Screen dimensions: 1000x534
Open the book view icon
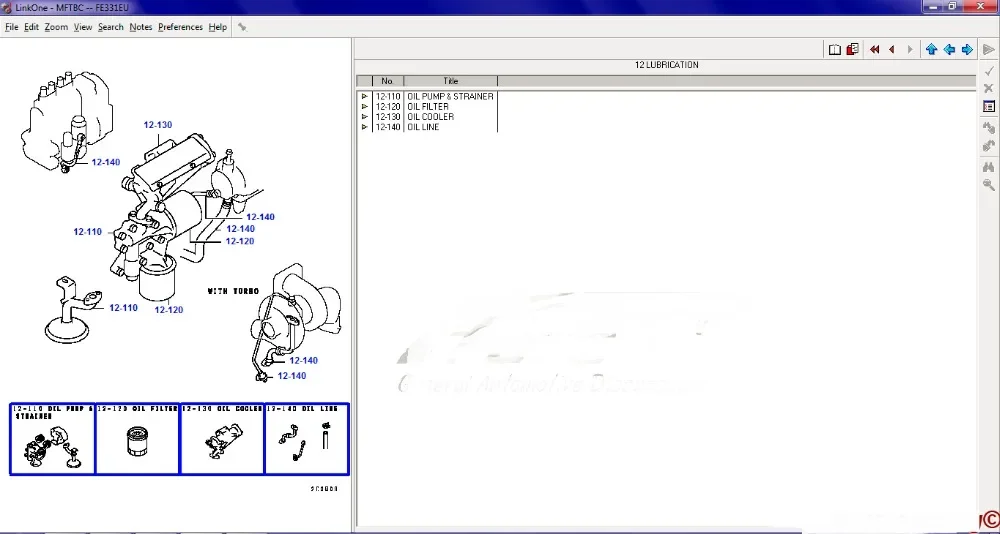(x=834, y=50)
